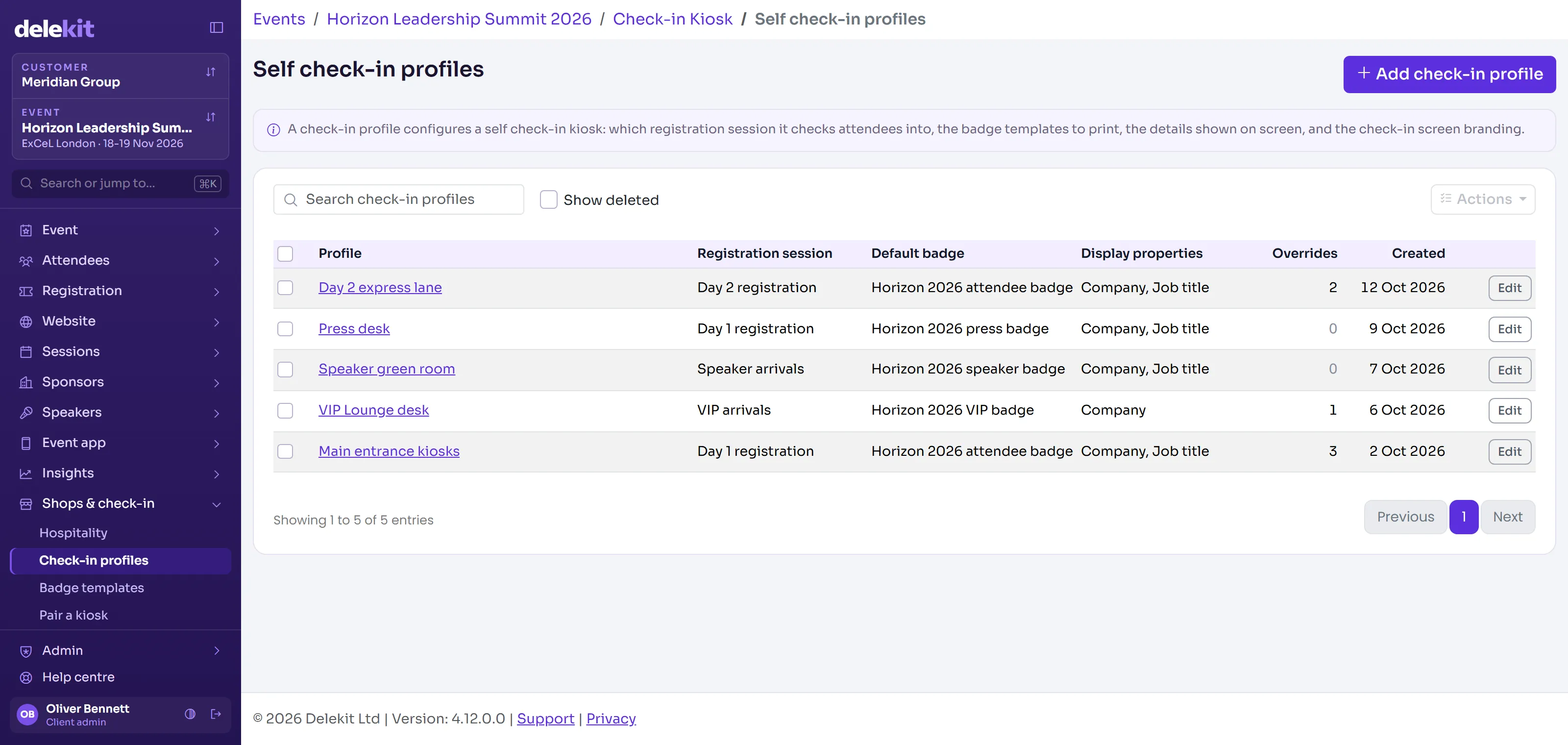Click the Event calendar icon in sidebar
Viewport: 1568px width, 745px height.
pyautogui.click(x=25, y=230)
